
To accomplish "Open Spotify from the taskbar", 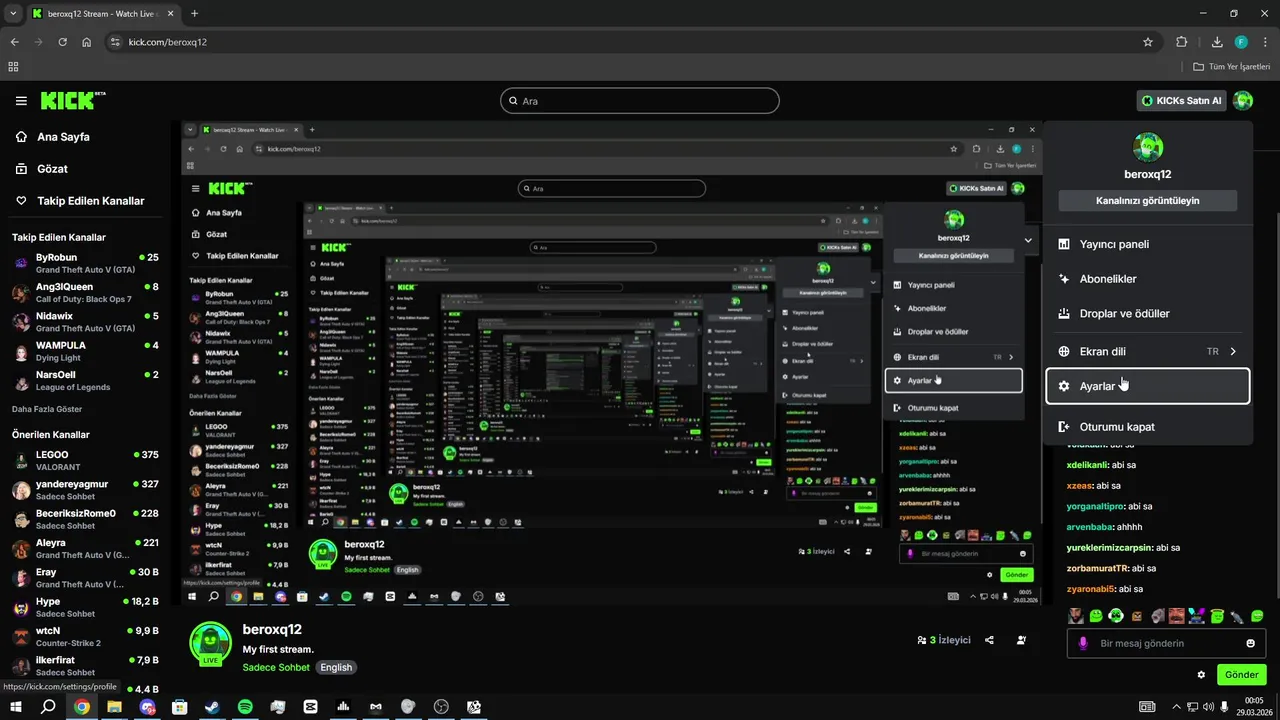I will tap(245, 707).
